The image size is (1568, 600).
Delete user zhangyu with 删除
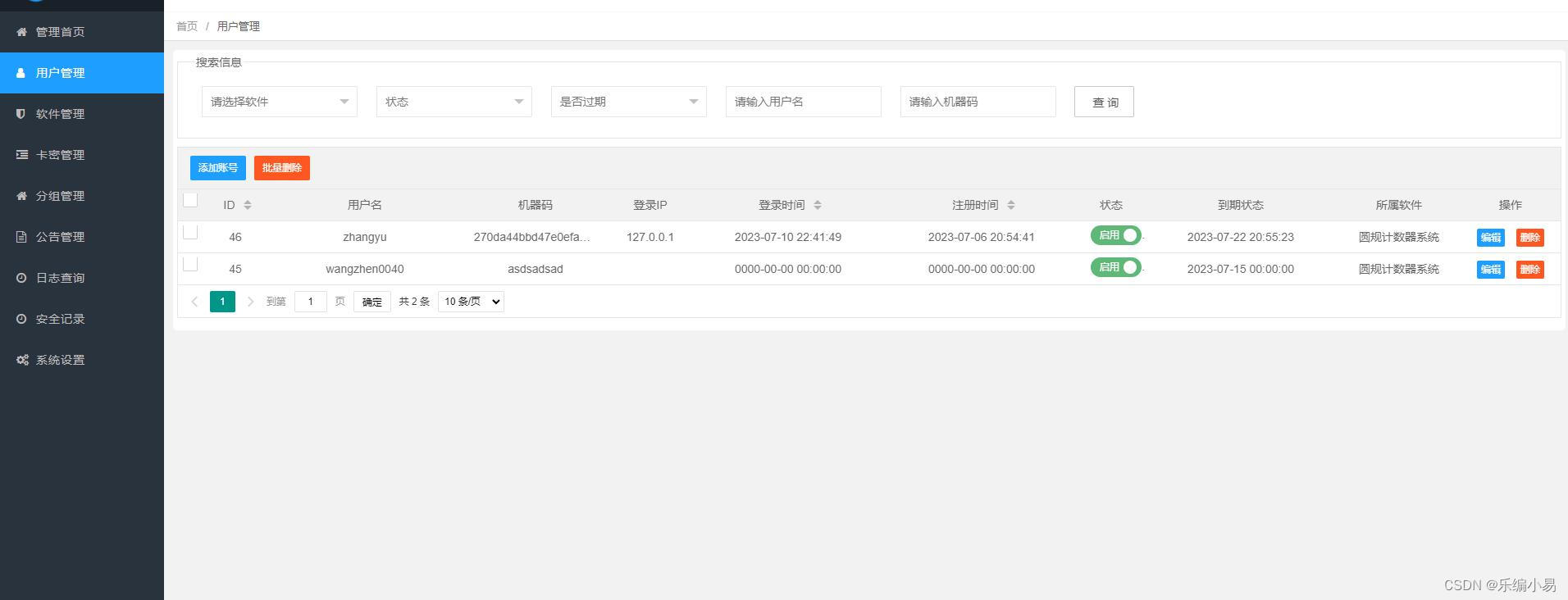(x=1530, y=238)
